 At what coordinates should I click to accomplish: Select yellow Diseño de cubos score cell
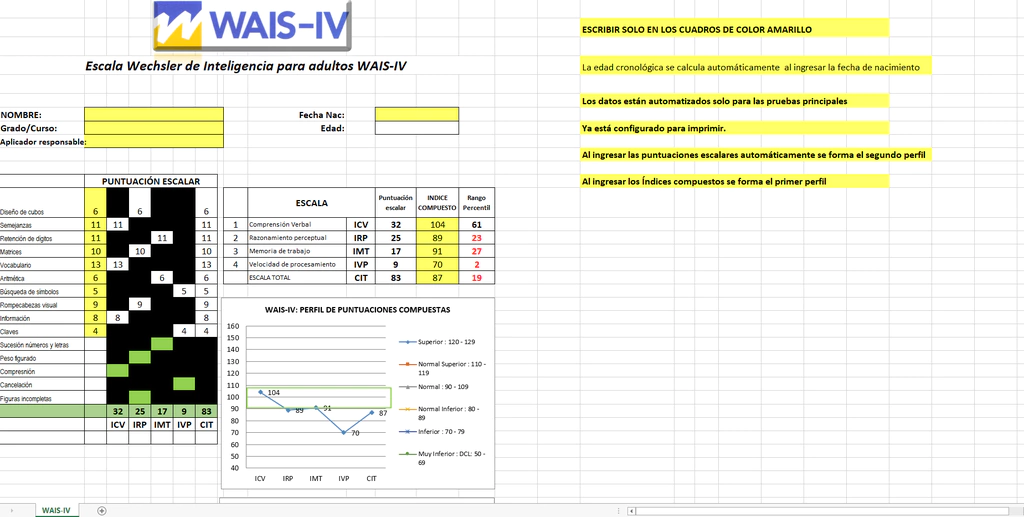click(95, 211)
